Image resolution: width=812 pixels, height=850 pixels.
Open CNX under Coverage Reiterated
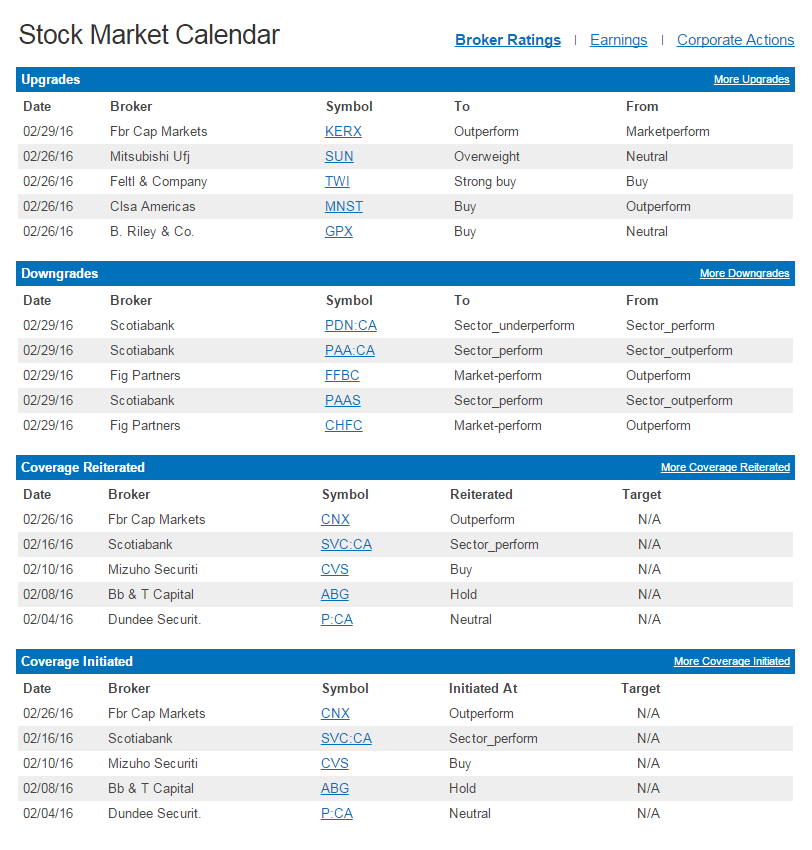pos(335,520)
